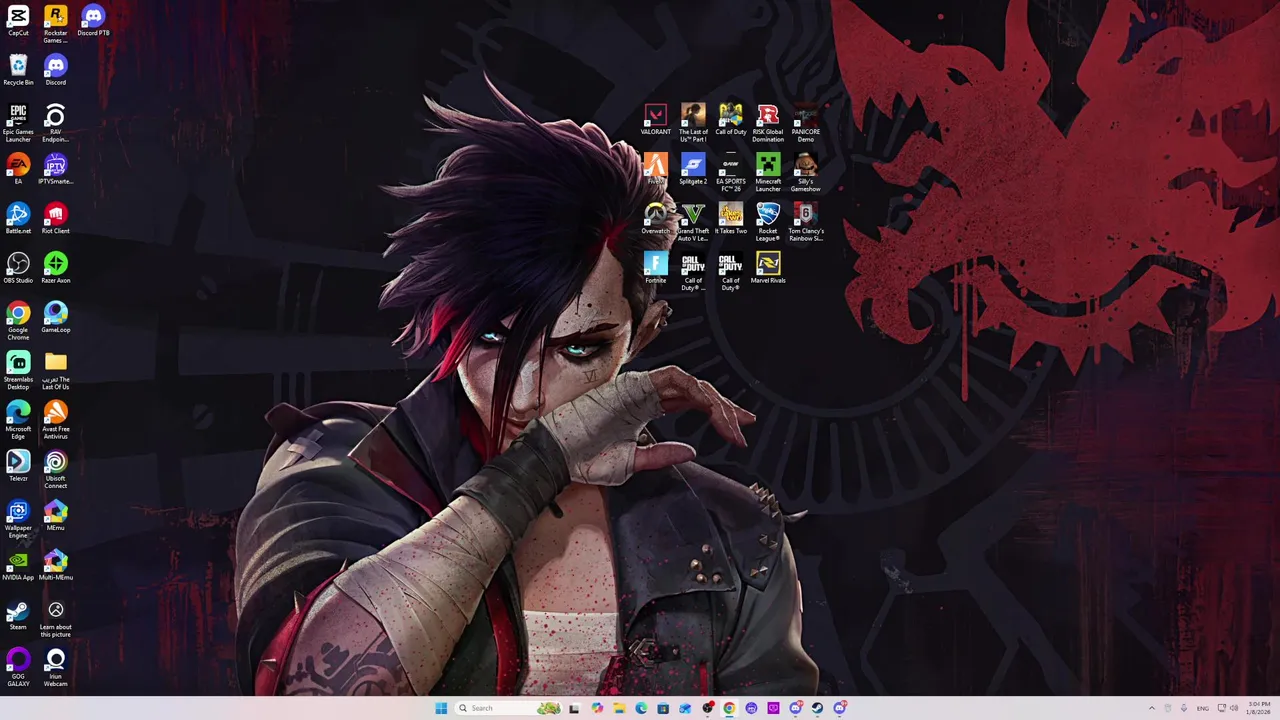This screenshot has width=1280, height=720.
Task: Select the Microsoft Edge desktop shortcut
Action: 18,420
